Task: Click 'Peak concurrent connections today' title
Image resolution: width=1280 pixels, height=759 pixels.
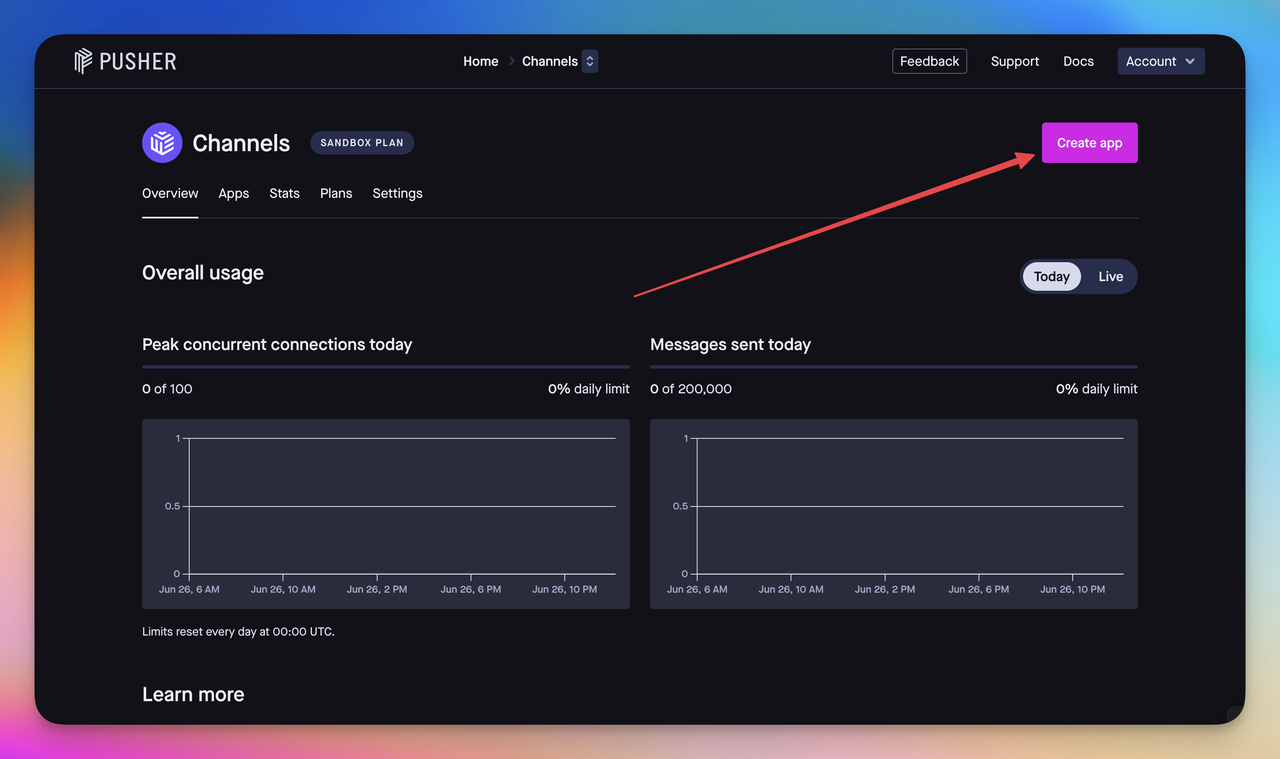Action: pyautogui.click(x=277, y=344)
